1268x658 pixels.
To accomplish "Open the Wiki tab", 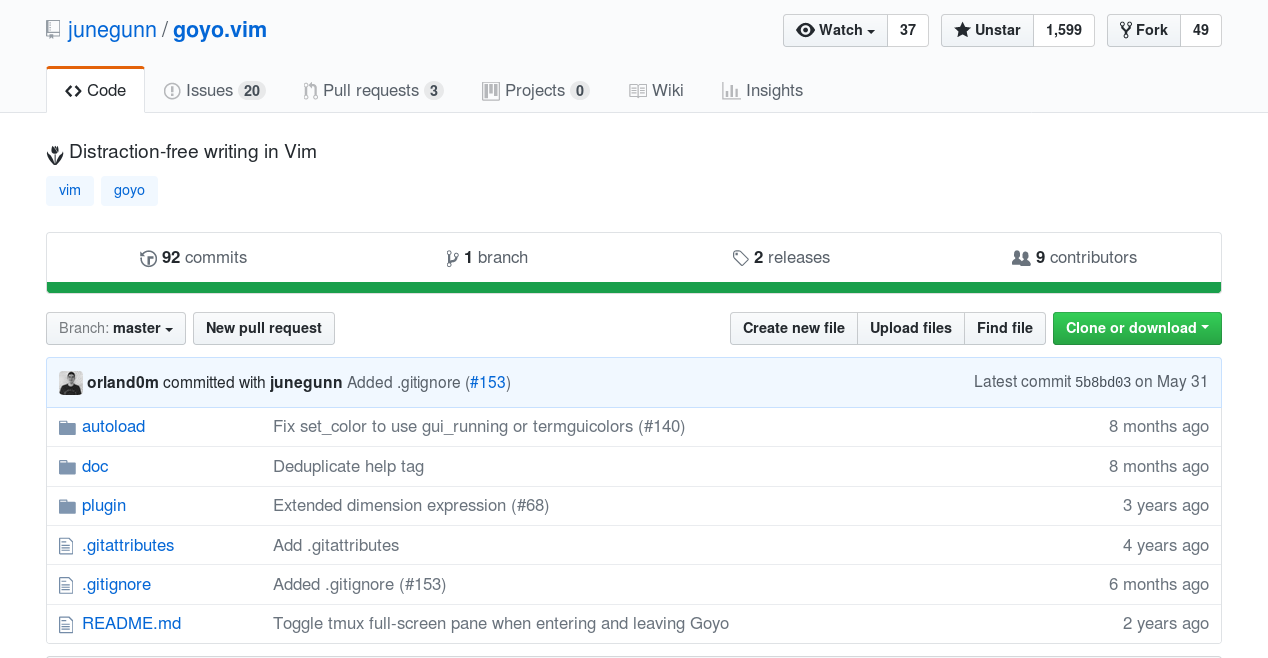I will (x=656, y=90).
